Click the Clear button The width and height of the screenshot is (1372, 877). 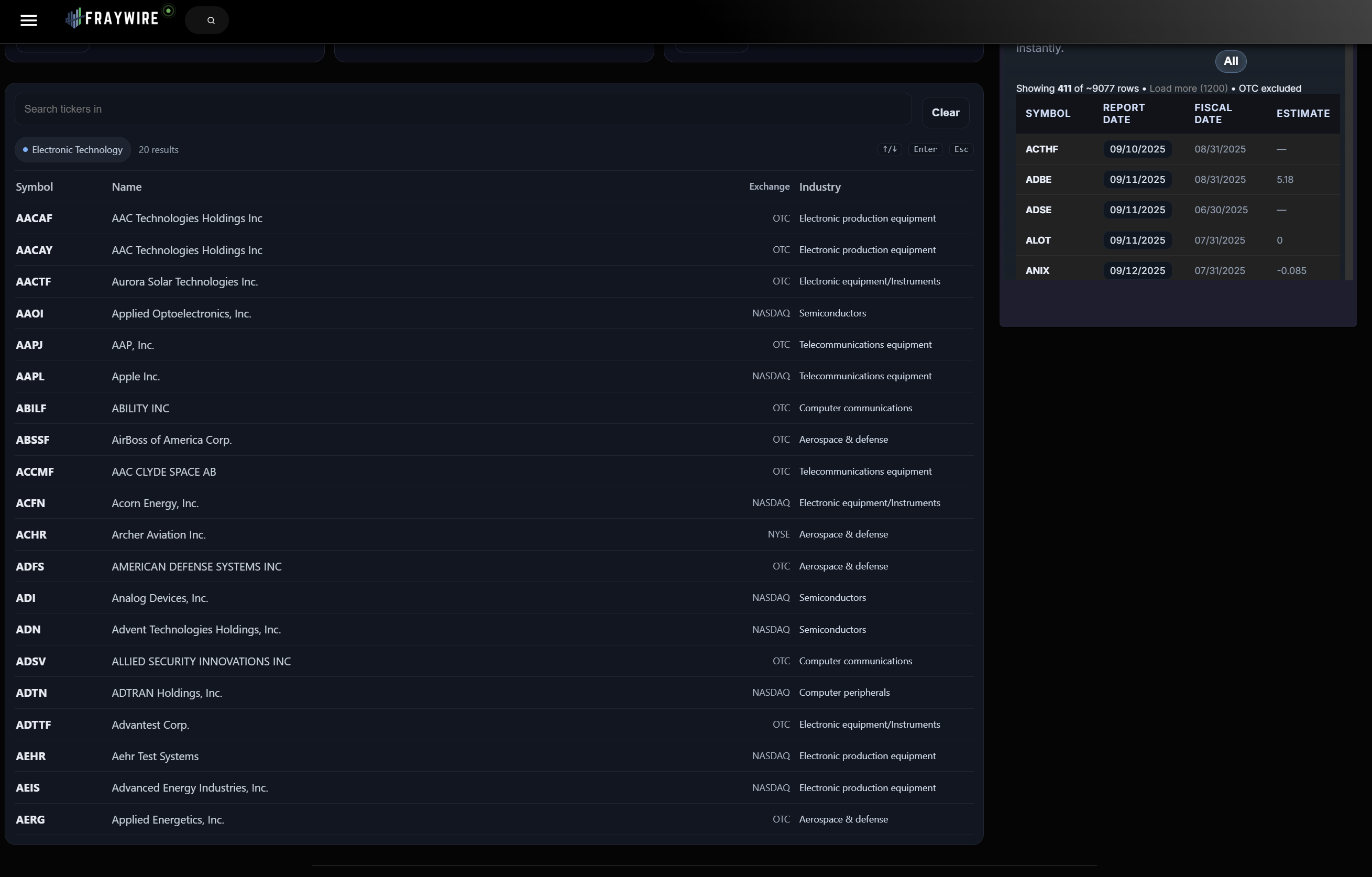pyautogui.click(x=945, y=113)
